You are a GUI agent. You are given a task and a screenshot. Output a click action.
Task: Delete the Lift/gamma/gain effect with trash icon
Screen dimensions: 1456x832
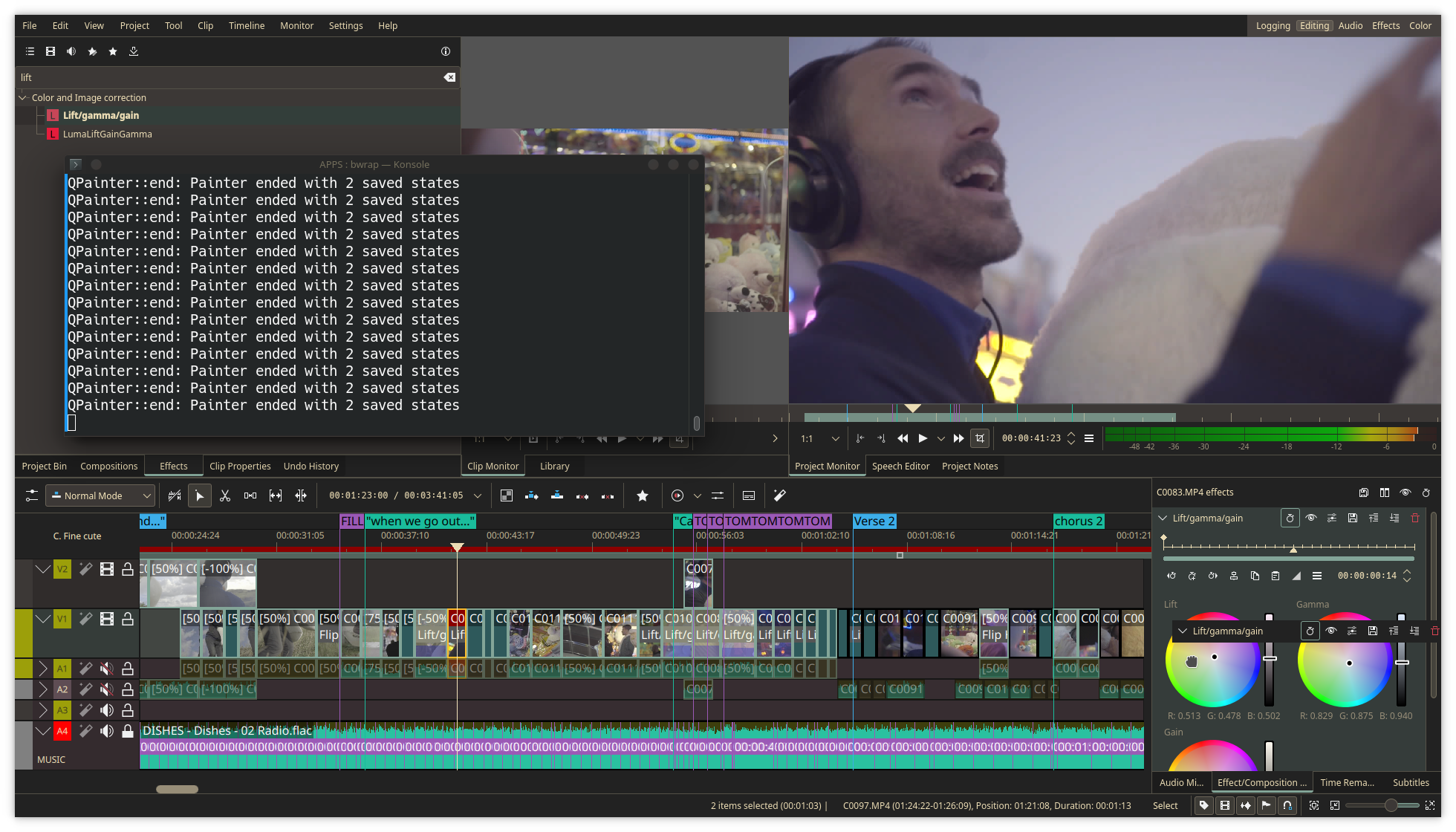coord(1415,518)
